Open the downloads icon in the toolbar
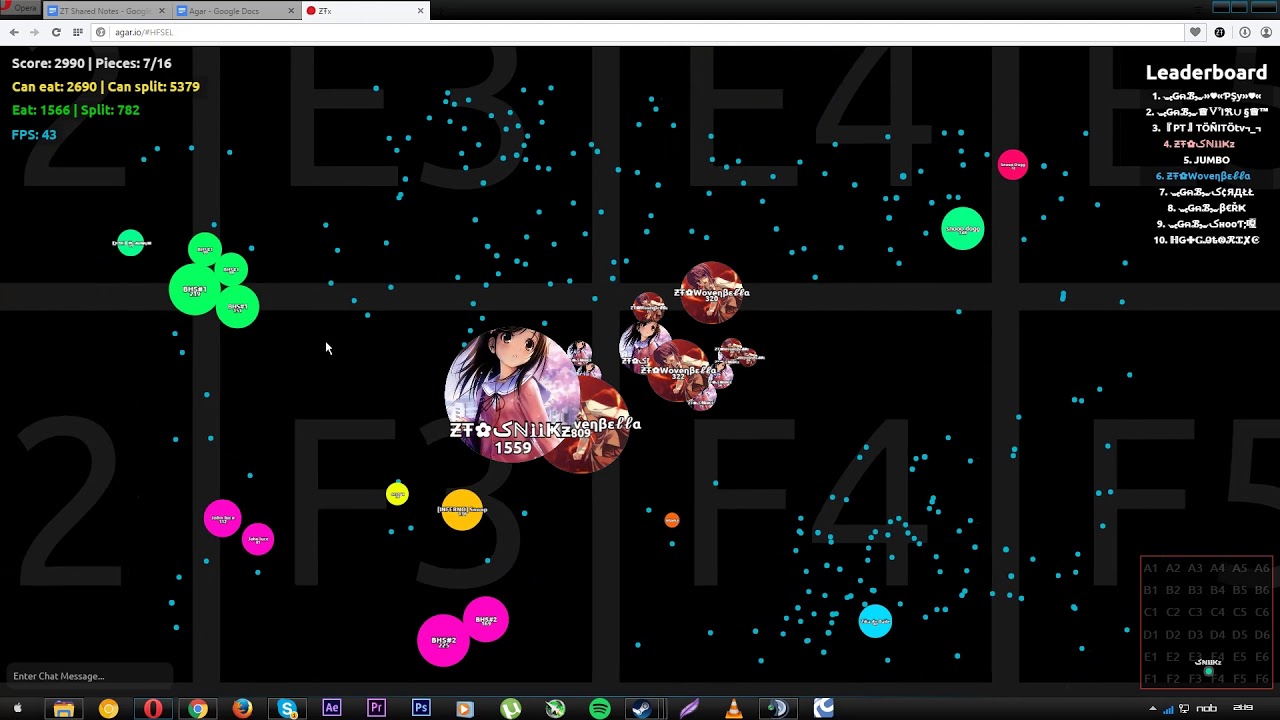Screen dimensions: 1280x720 [x=1245, y=32]
